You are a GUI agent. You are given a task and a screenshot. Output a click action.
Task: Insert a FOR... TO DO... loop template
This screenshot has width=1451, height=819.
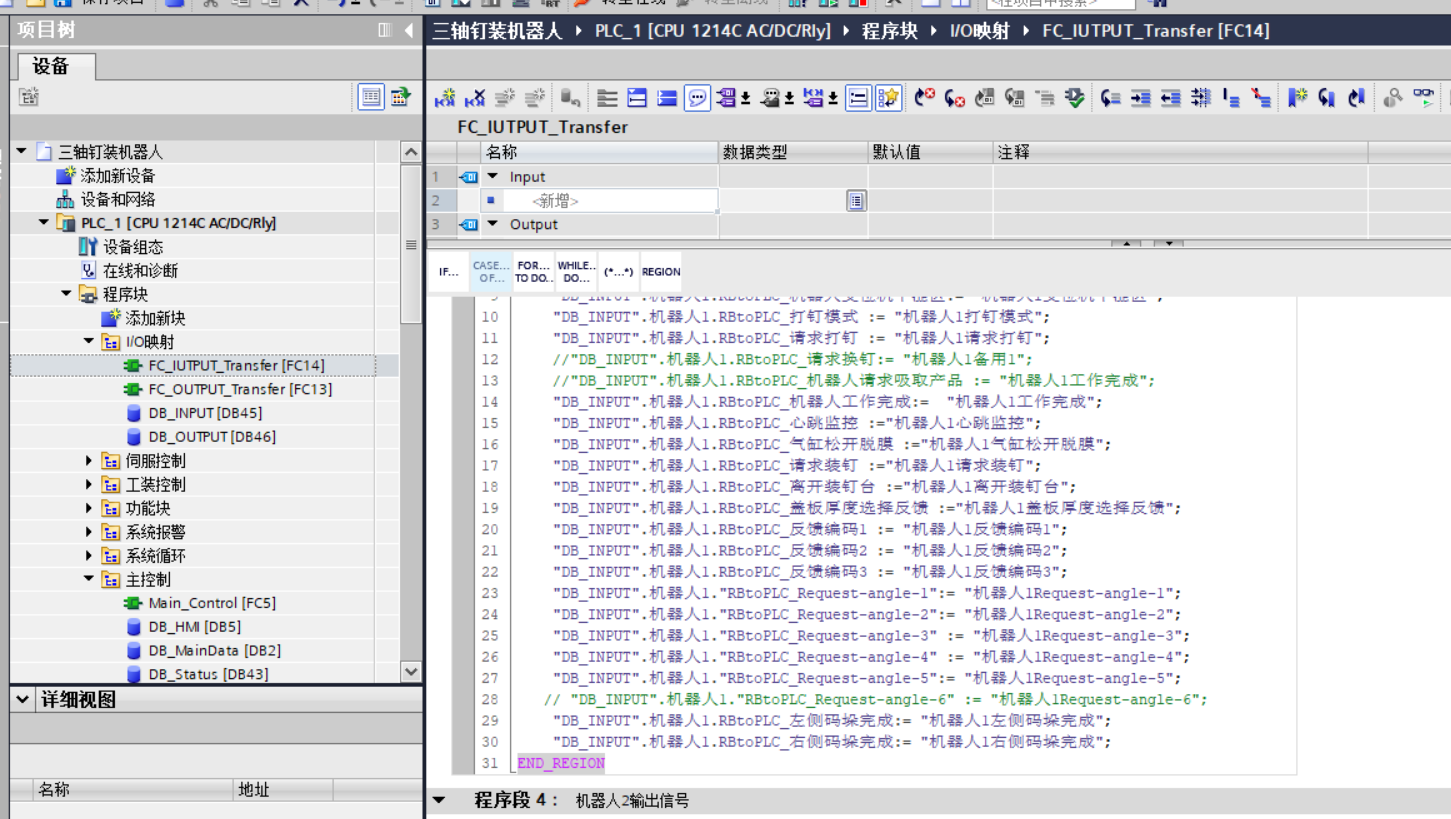533,272
